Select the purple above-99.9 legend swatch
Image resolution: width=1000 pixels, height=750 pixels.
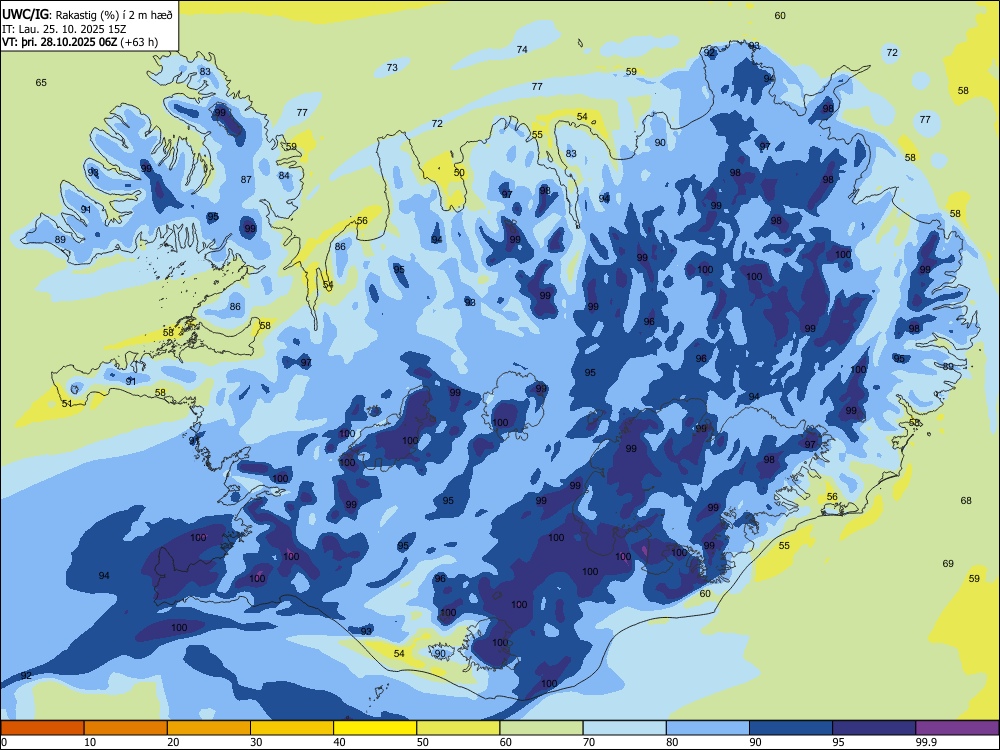point(957,728)
